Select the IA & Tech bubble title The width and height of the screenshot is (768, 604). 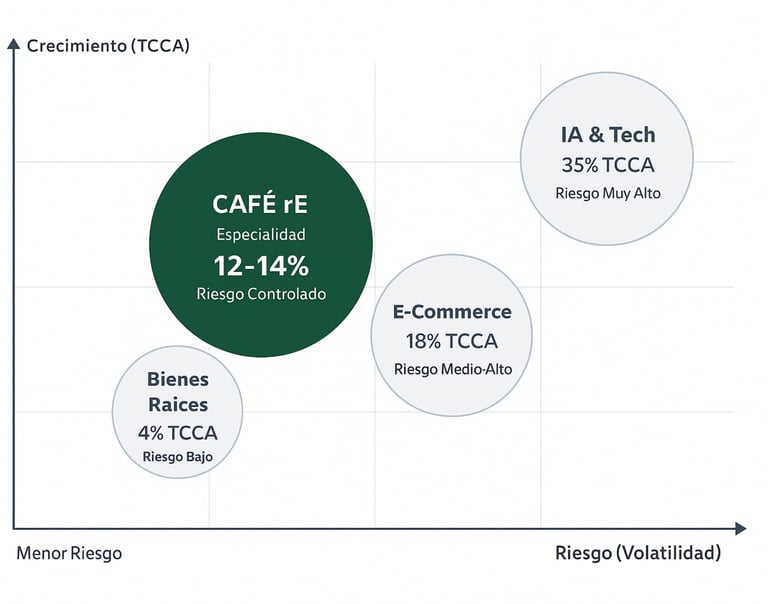click(x=608, y=135)
